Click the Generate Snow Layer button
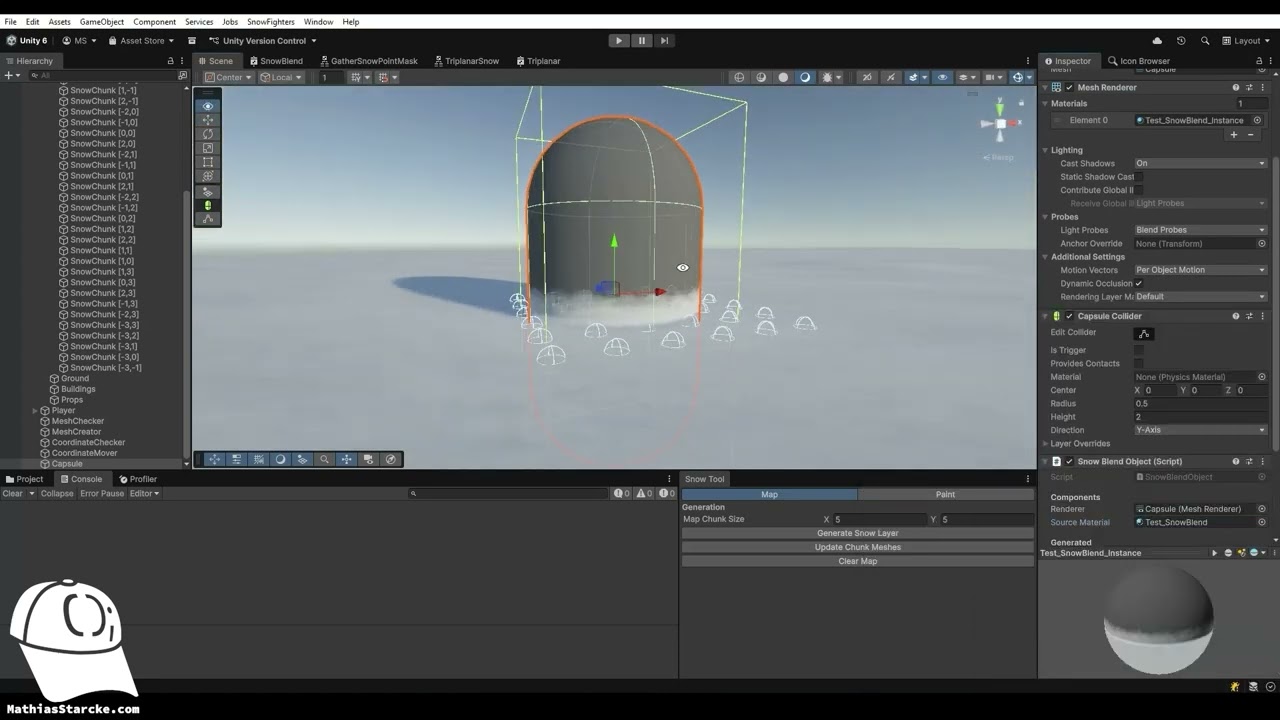 (857, 533)
